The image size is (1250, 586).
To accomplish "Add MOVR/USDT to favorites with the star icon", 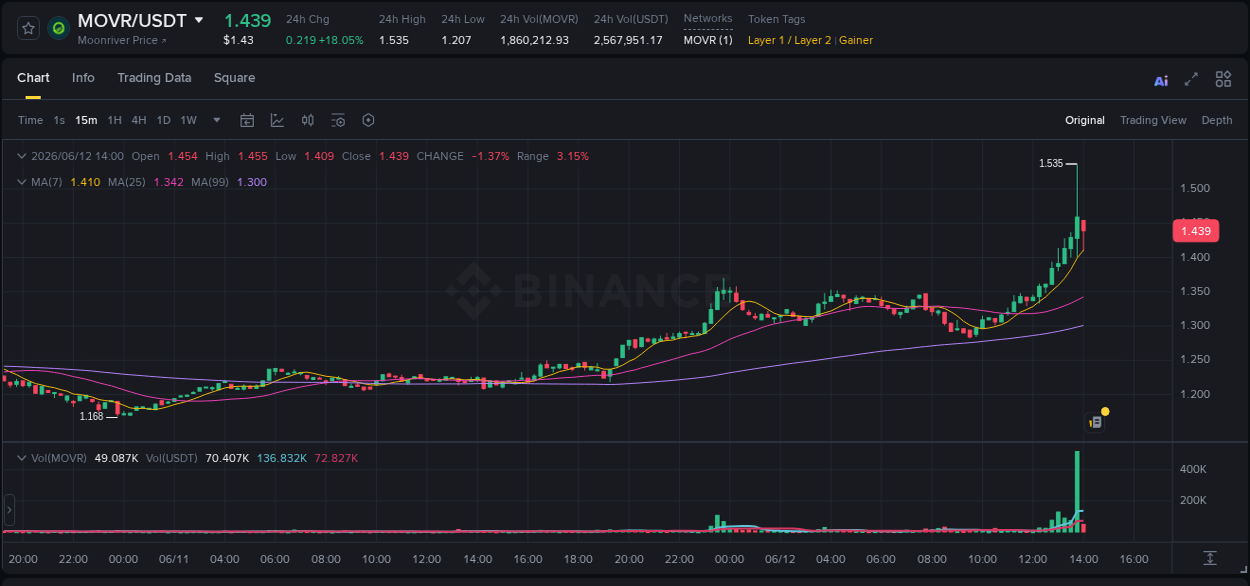I will coord(29,28).
